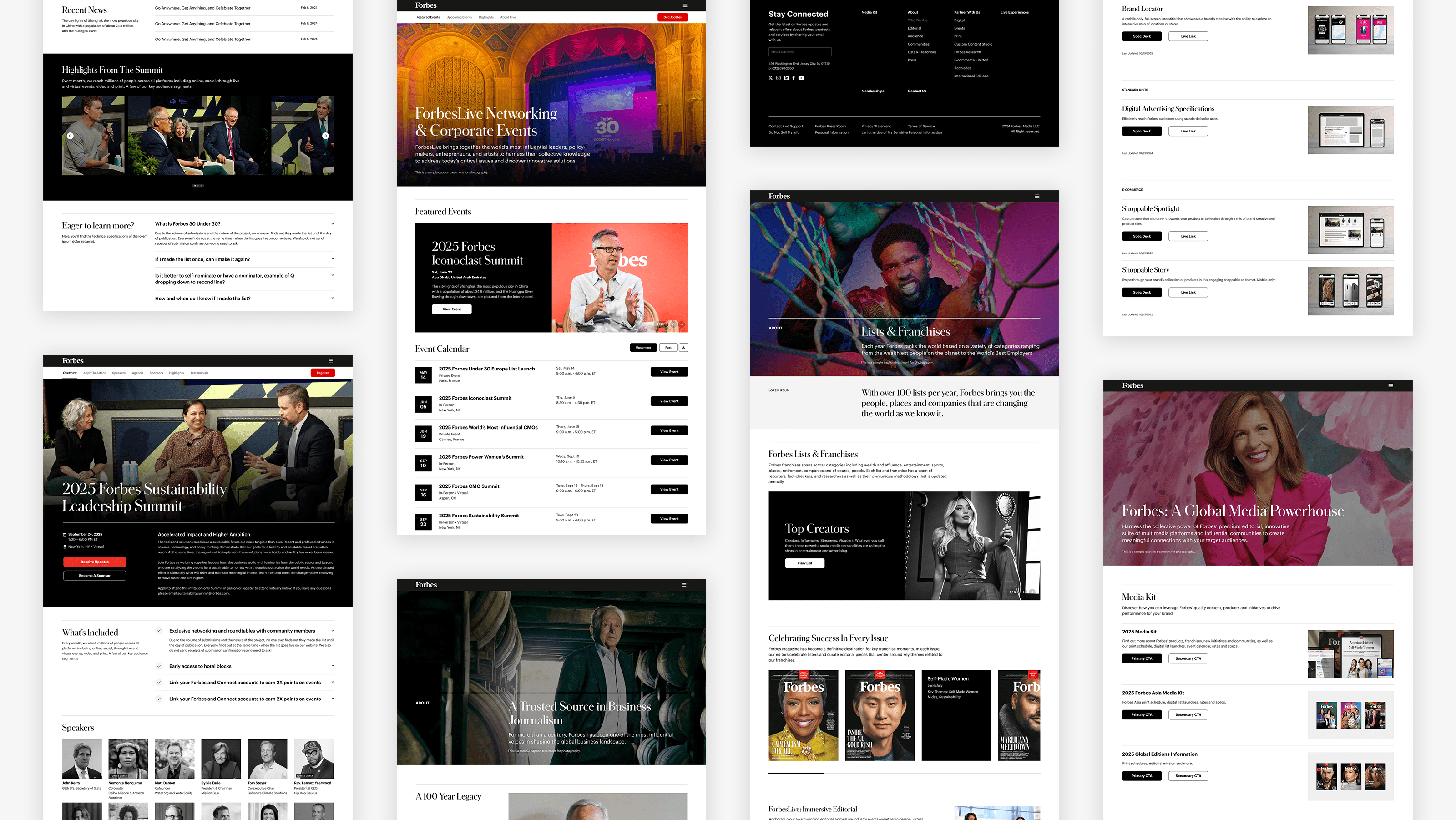
Task: Select Speakers tab in summit navigation
Action: pos(119,373)
